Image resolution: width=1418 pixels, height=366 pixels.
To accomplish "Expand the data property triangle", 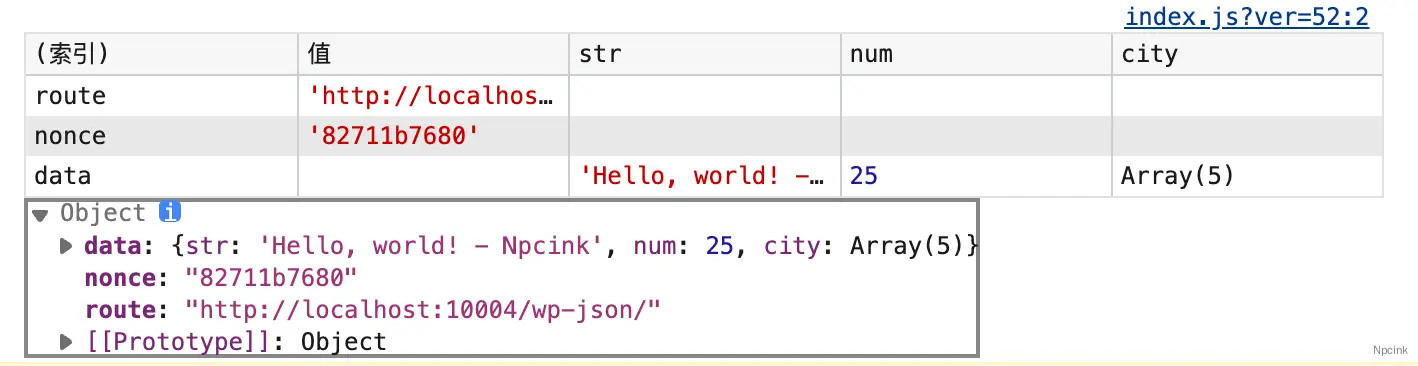I will (x=67, y=246).
